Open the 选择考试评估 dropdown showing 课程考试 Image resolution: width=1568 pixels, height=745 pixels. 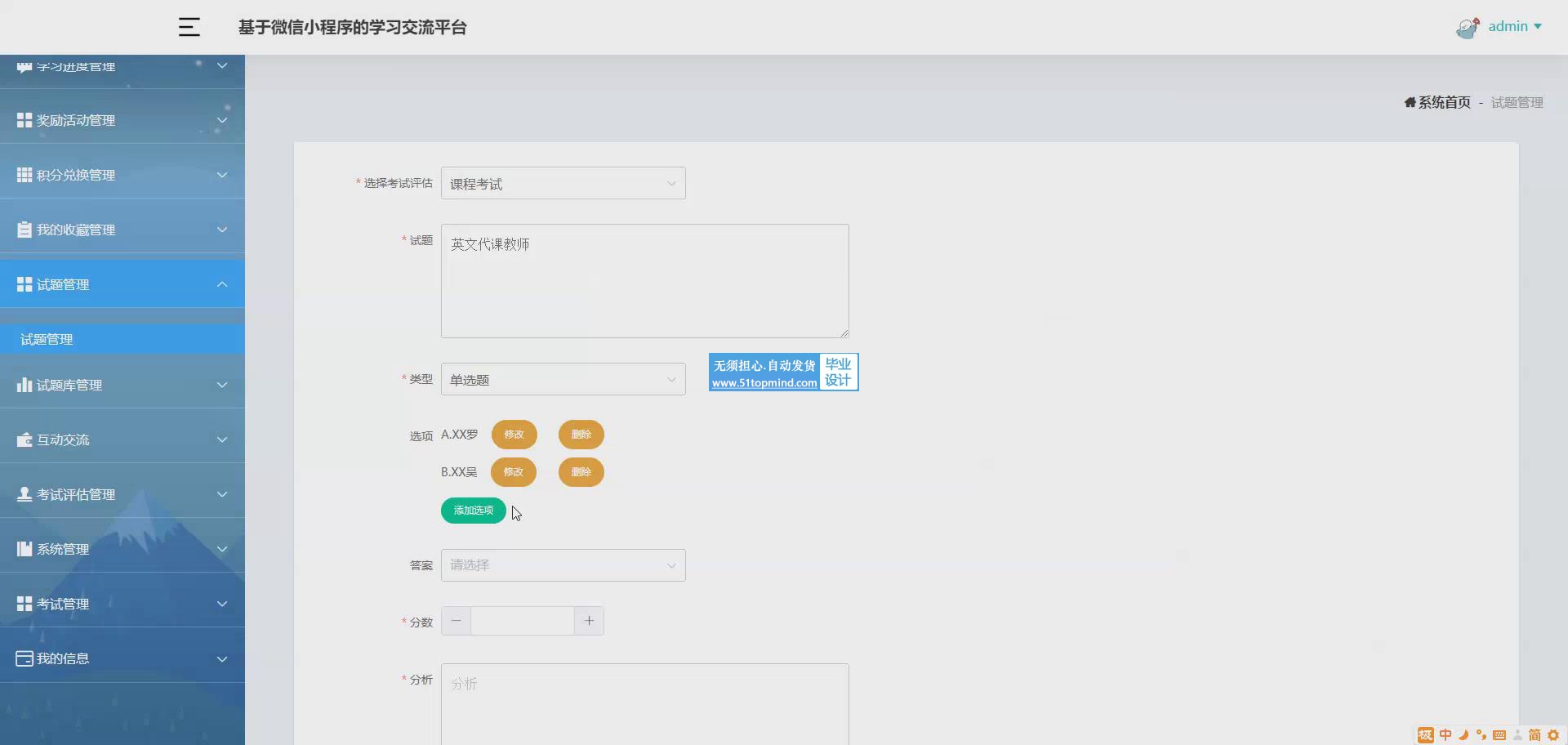pyautogui.click(x=563, y=183)
